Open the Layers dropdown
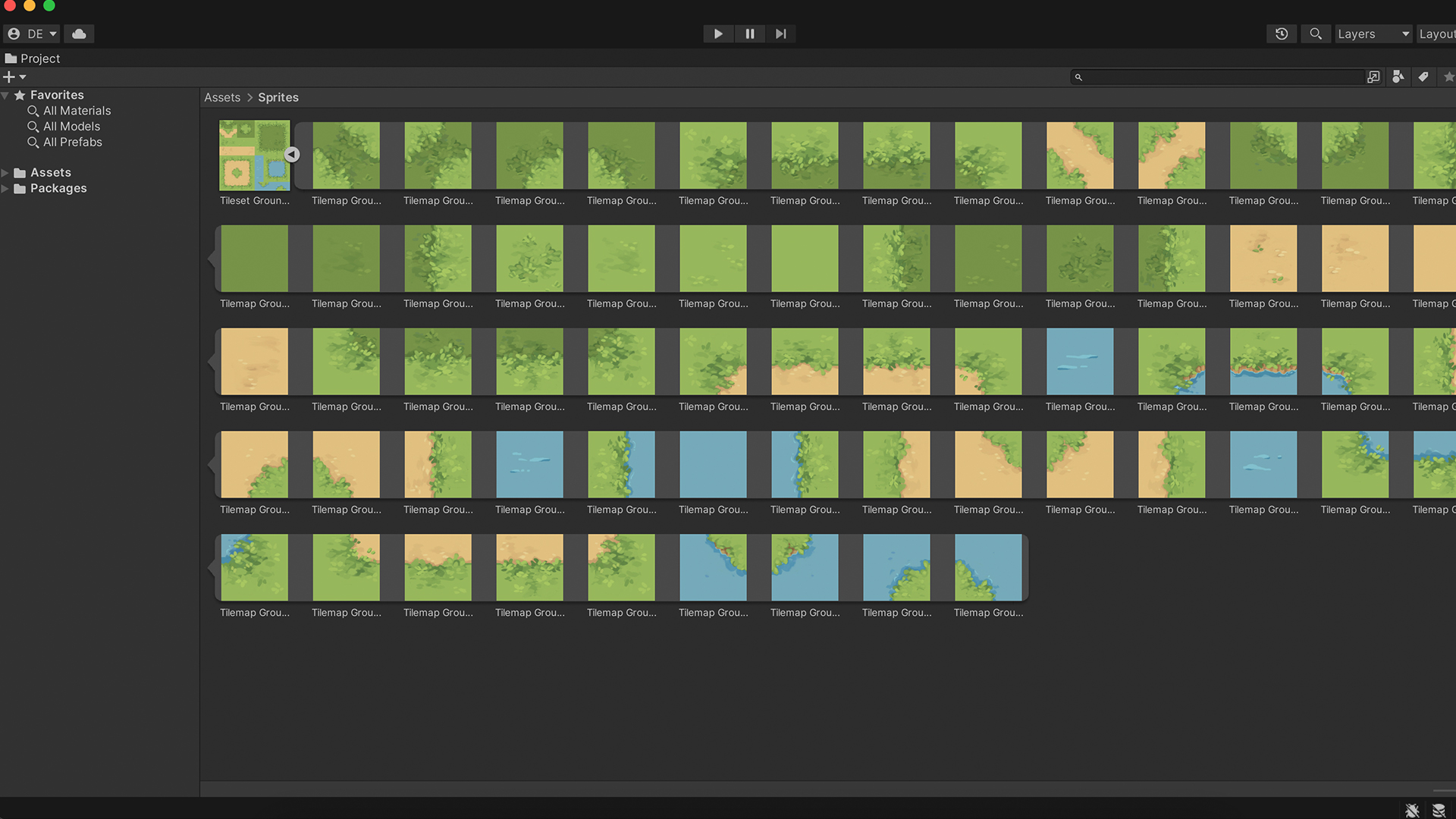 coord(1373,33)
